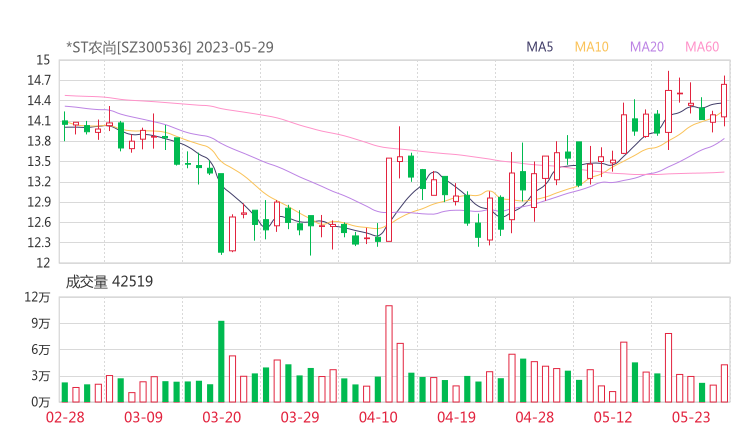Click the 04-19 date axis label
Screen dimensions: 740x440
456,417
